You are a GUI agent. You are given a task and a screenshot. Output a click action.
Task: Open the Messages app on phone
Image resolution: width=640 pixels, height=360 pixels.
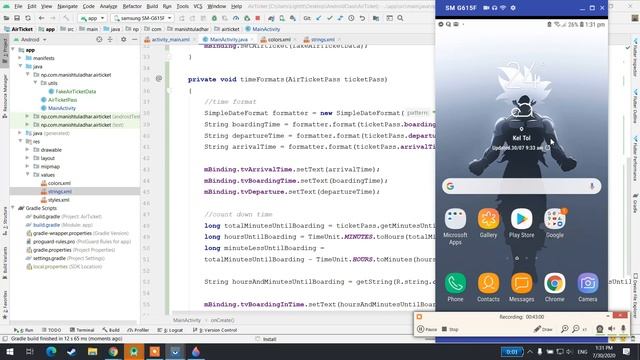[x=521, y=287]
